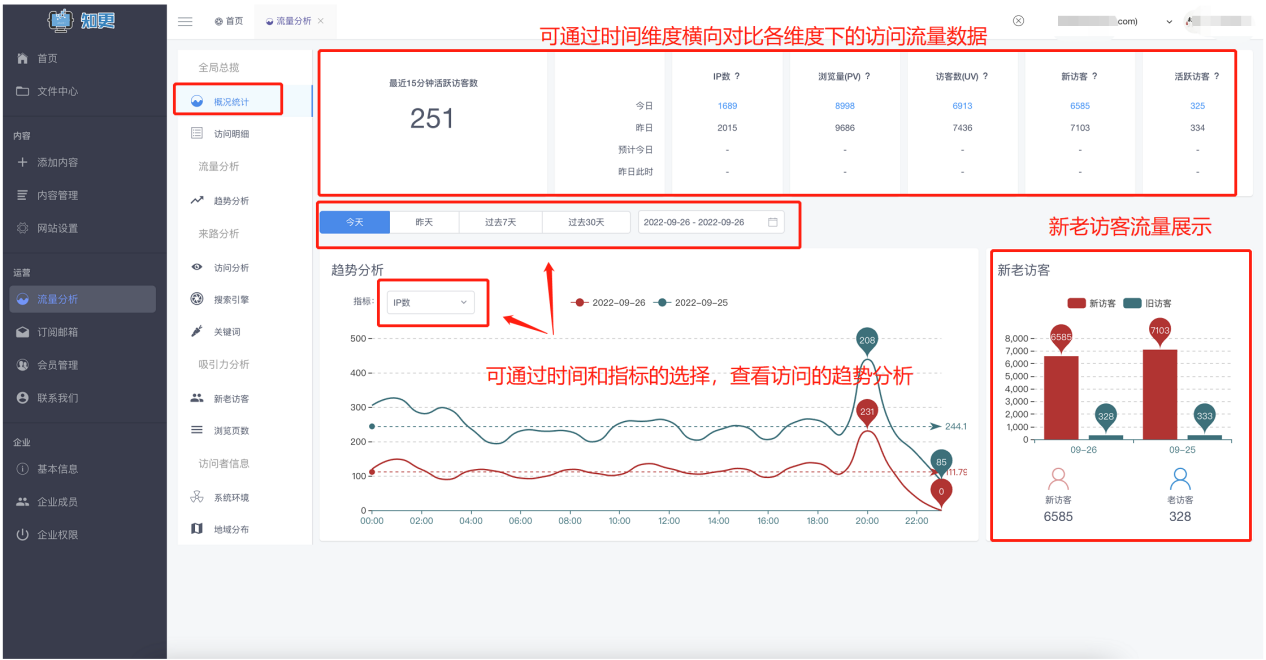The height and width of the screenshot is (660, 1266).
Task: Click the help icon next to 浏览量(PV)
Action: [867, 76]
